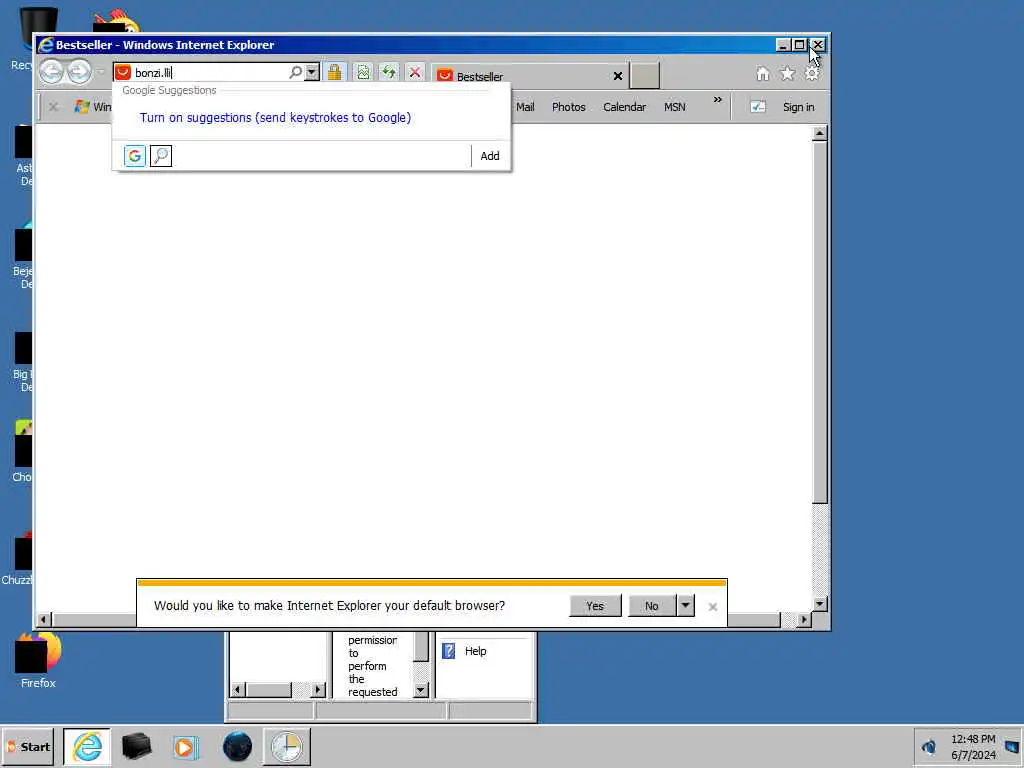Image resolution: width=1024 pixels, height=768 pixels.
Task: Click Help text in the background window
Action: click(x=475, y=651)
